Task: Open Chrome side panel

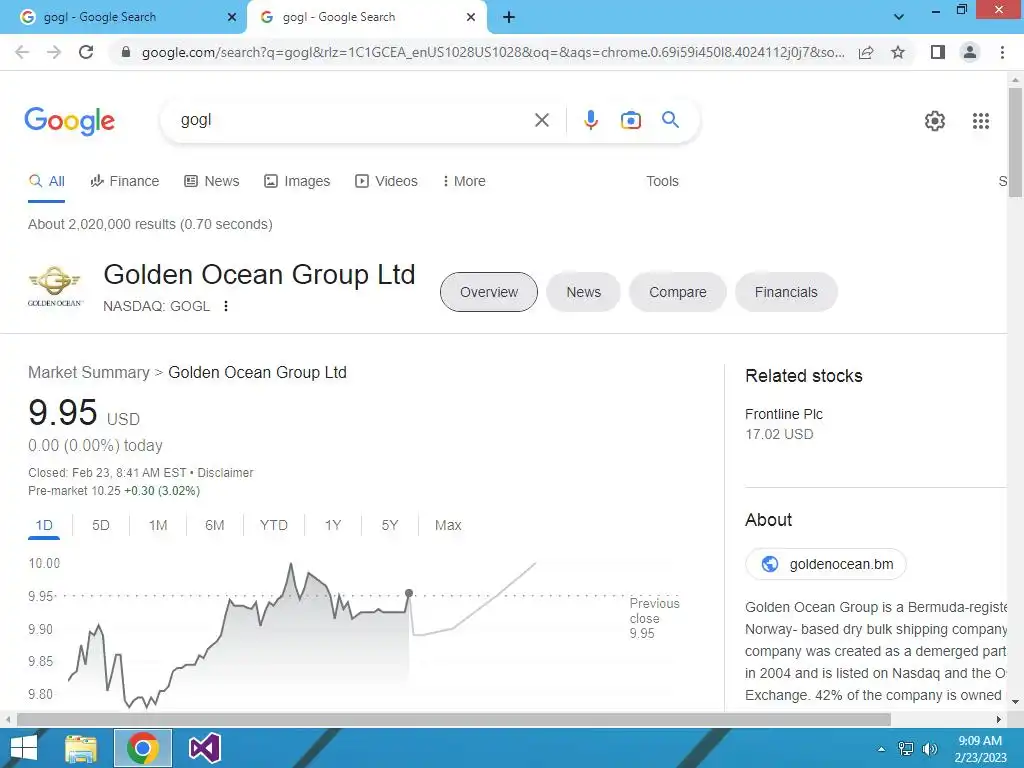Action: pos(938,52)
